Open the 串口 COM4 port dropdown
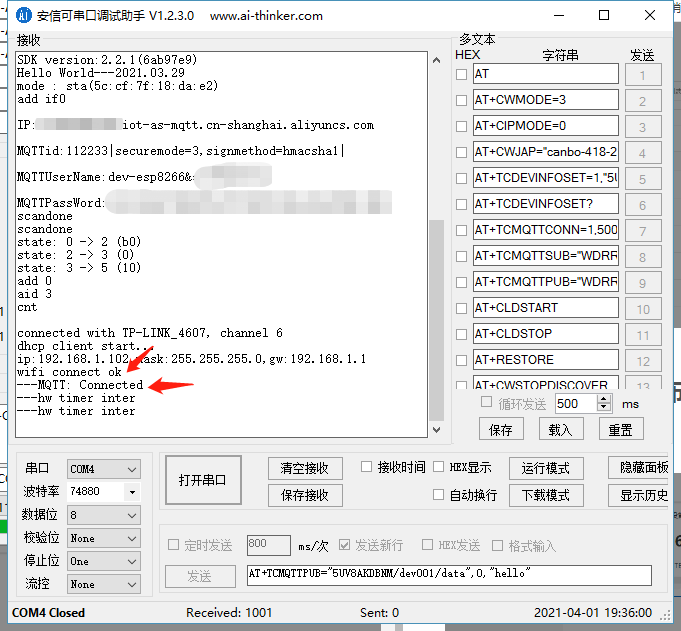This screenshot has width=681, height=631. click(104, 469)
